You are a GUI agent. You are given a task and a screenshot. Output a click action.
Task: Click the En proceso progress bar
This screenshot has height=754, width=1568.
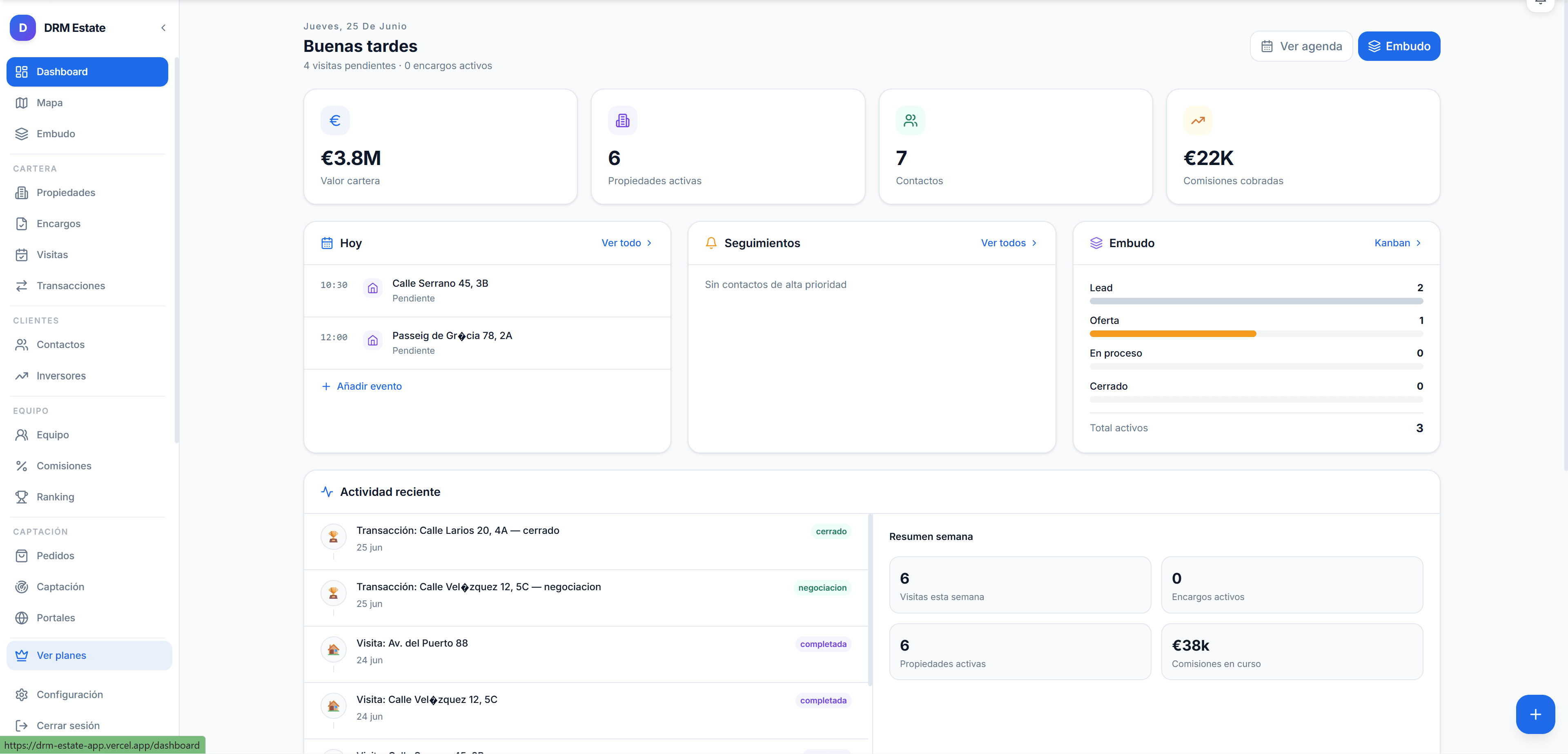[1256, 367]
